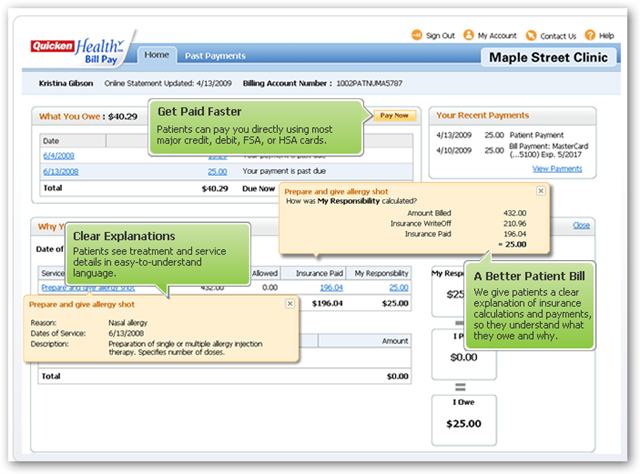640x474 pixels.
Task: Click the Clear Explanations callout heading
Action: [124, 236]
